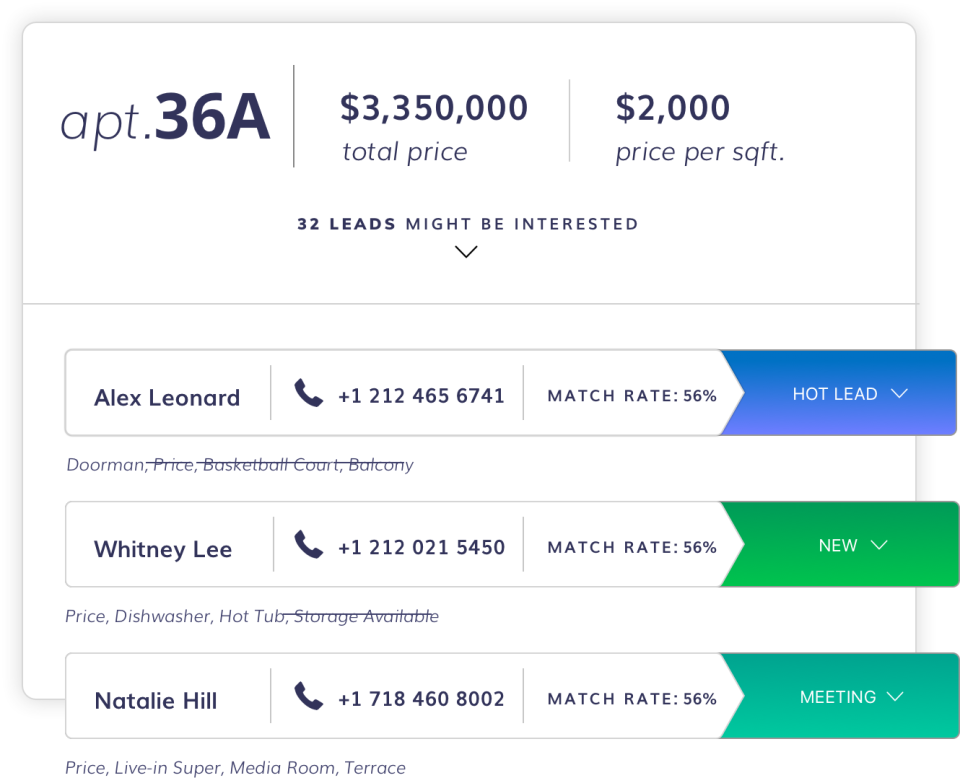Click the phone icon for Natalie Hill
The image size is (960, 778).
[x=309, y=696]
